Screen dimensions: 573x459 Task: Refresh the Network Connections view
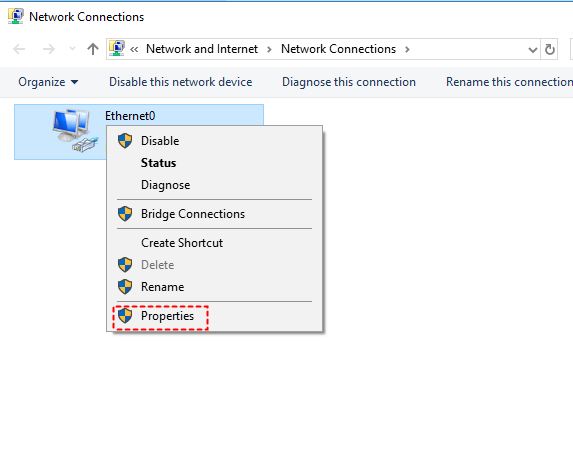point(550,49)
